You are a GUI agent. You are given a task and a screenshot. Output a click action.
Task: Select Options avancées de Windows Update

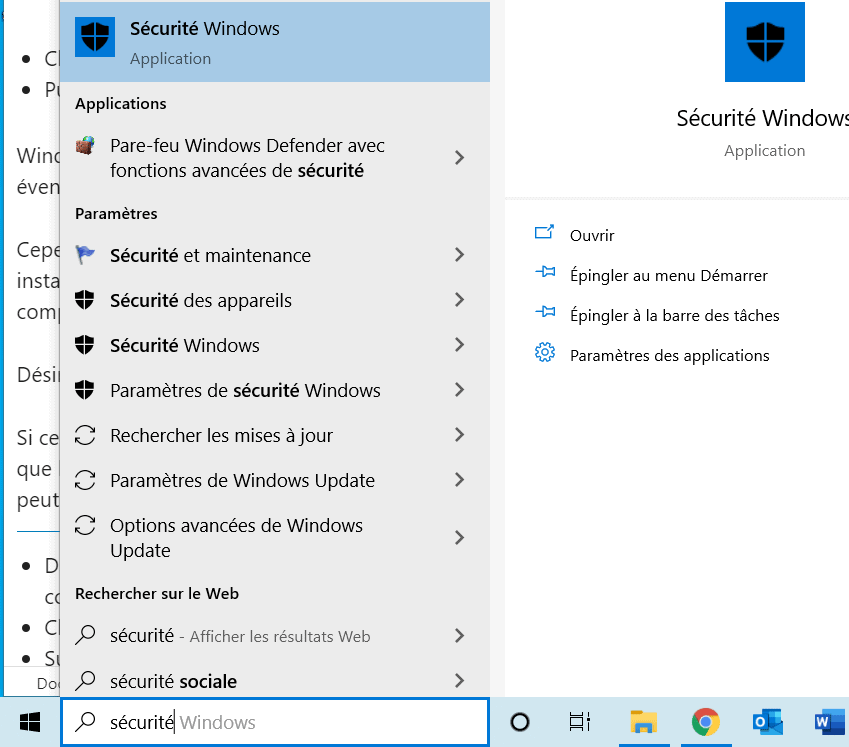point(275,538)
